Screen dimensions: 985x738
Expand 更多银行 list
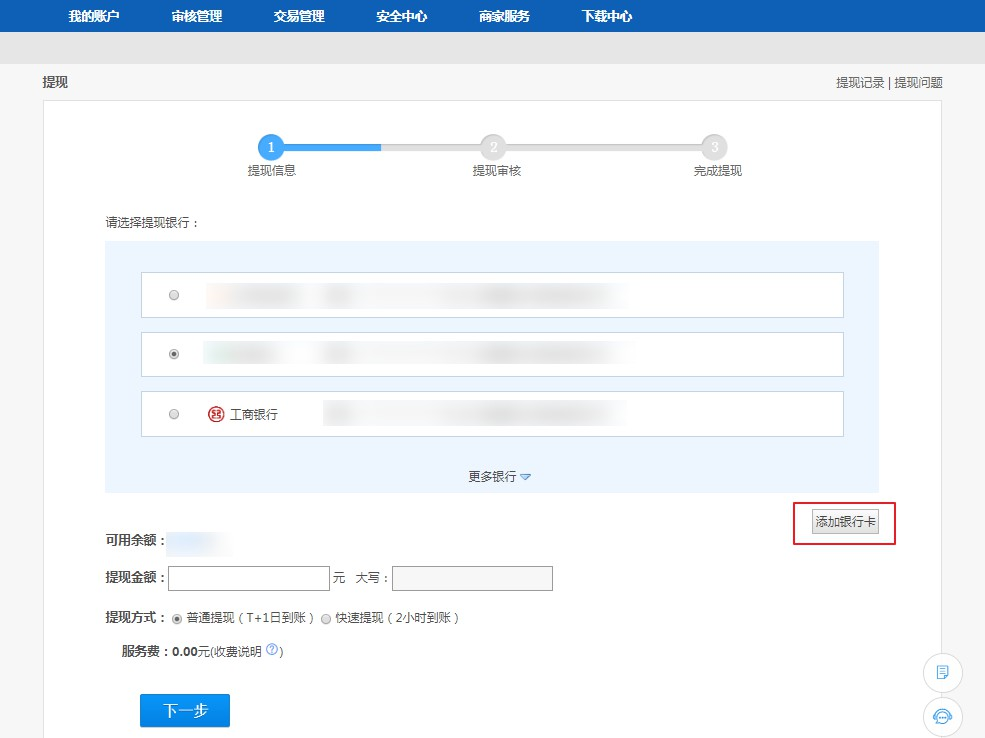pos(499,477)
